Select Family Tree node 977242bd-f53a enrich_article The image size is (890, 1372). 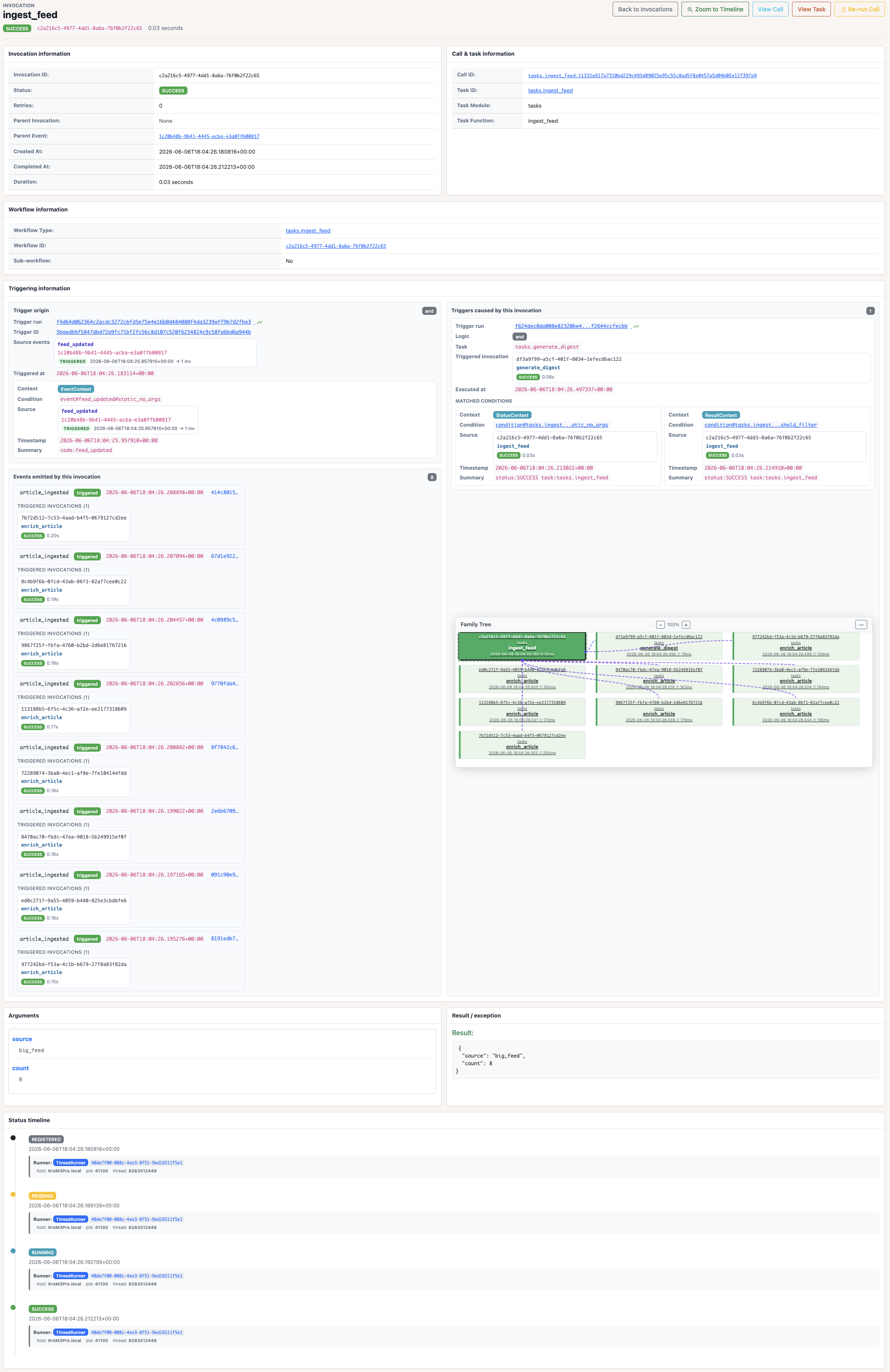pos(795,646)
